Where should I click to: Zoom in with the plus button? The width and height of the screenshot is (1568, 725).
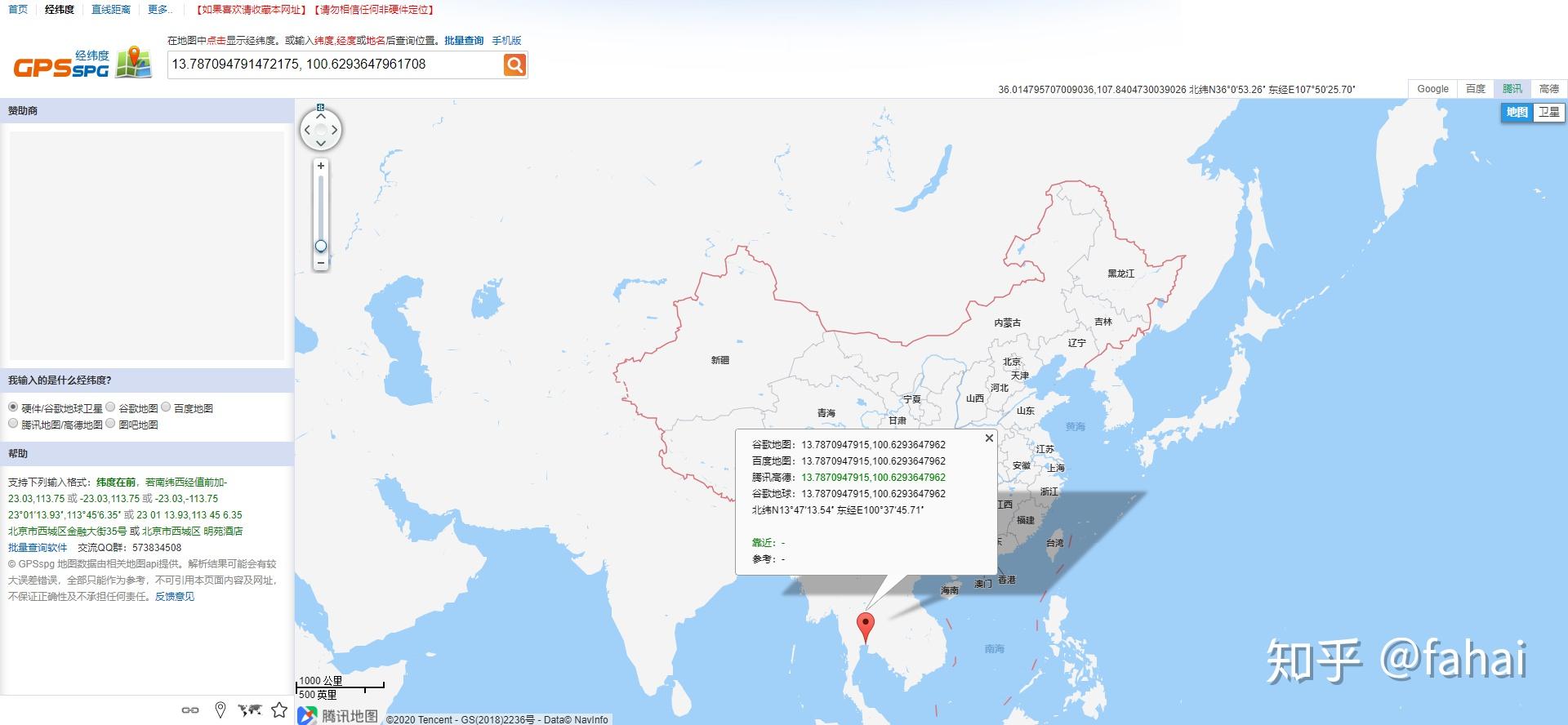(x=321, y=166)
